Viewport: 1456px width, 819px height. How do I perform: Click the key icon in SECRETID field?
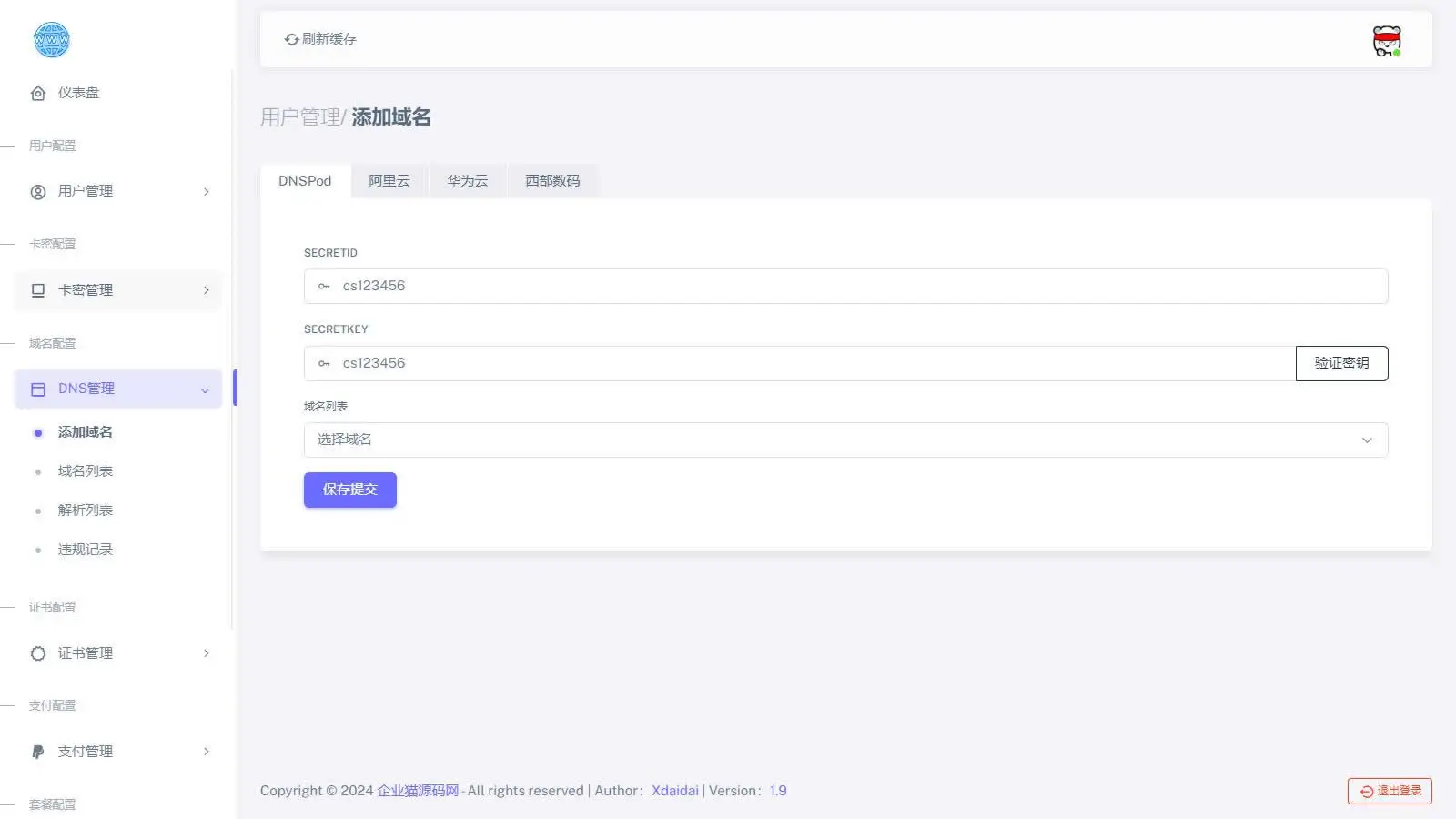pyautogui.click(x=325, y=286)
